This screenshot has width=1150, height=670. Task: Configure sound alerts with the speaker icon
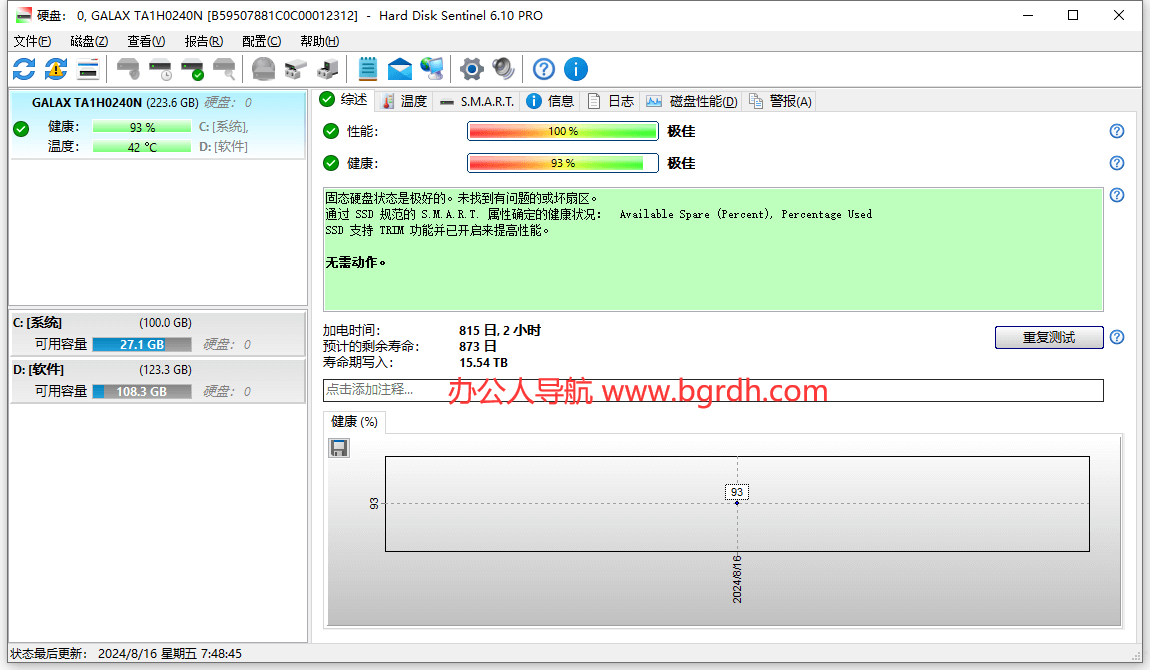(503, 69)
